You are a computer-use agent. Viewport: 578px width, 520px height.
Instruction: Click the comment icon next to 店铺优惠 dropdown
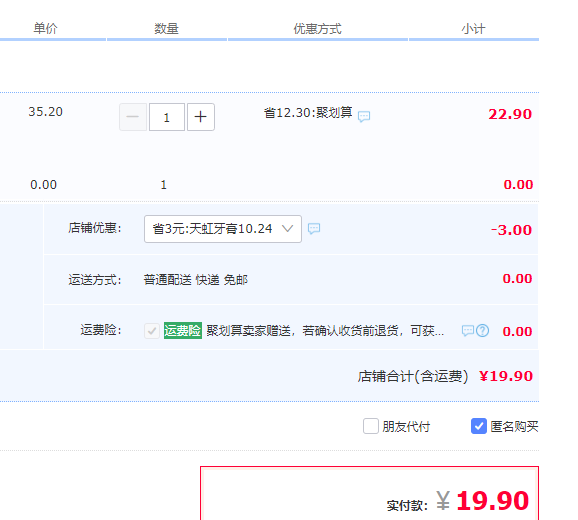(x=314, y=228)
